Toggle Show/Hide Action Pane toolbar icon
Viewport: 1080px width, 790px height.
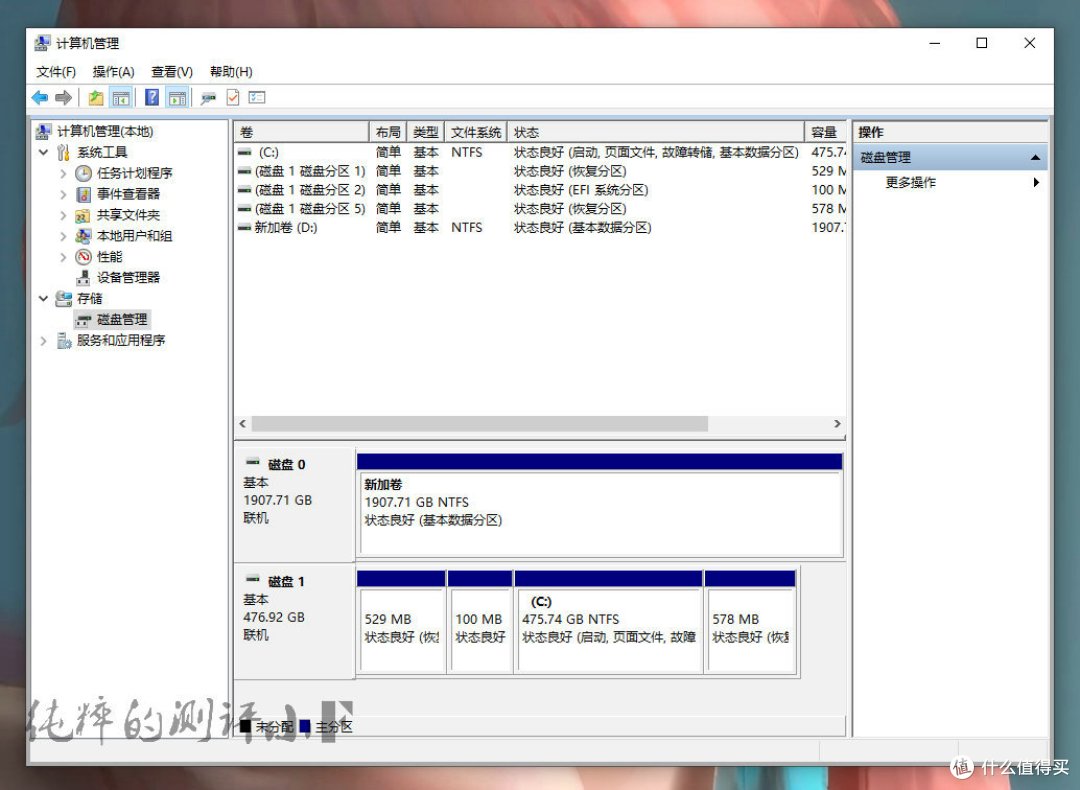pyautogui.click(x=177, y=98)
